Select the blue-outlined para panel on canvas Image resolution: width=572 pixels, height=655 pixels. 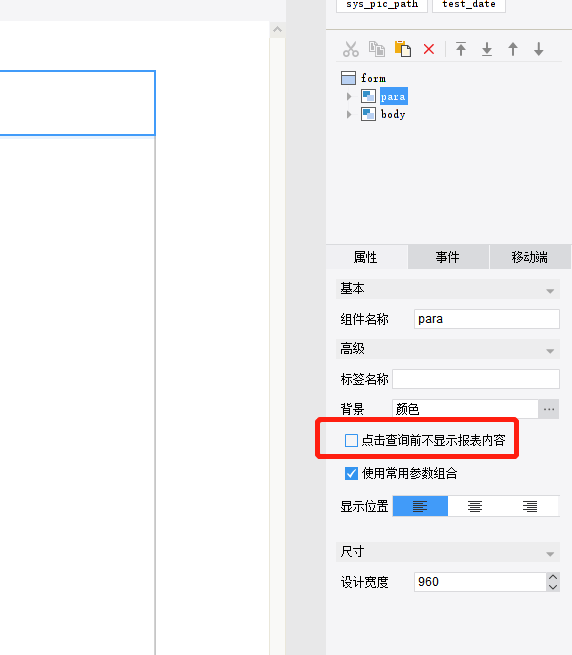point(78,103)
